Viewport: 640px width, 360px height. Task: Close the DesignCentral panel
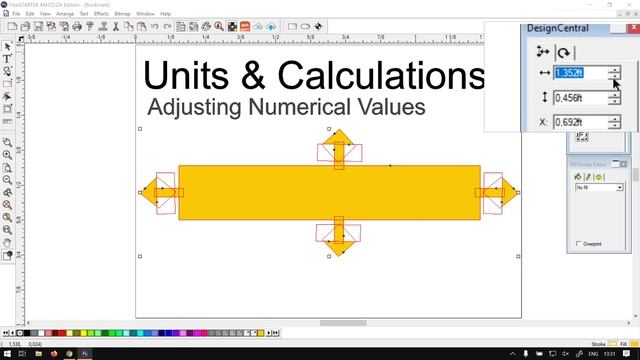(x=633, y=28)
